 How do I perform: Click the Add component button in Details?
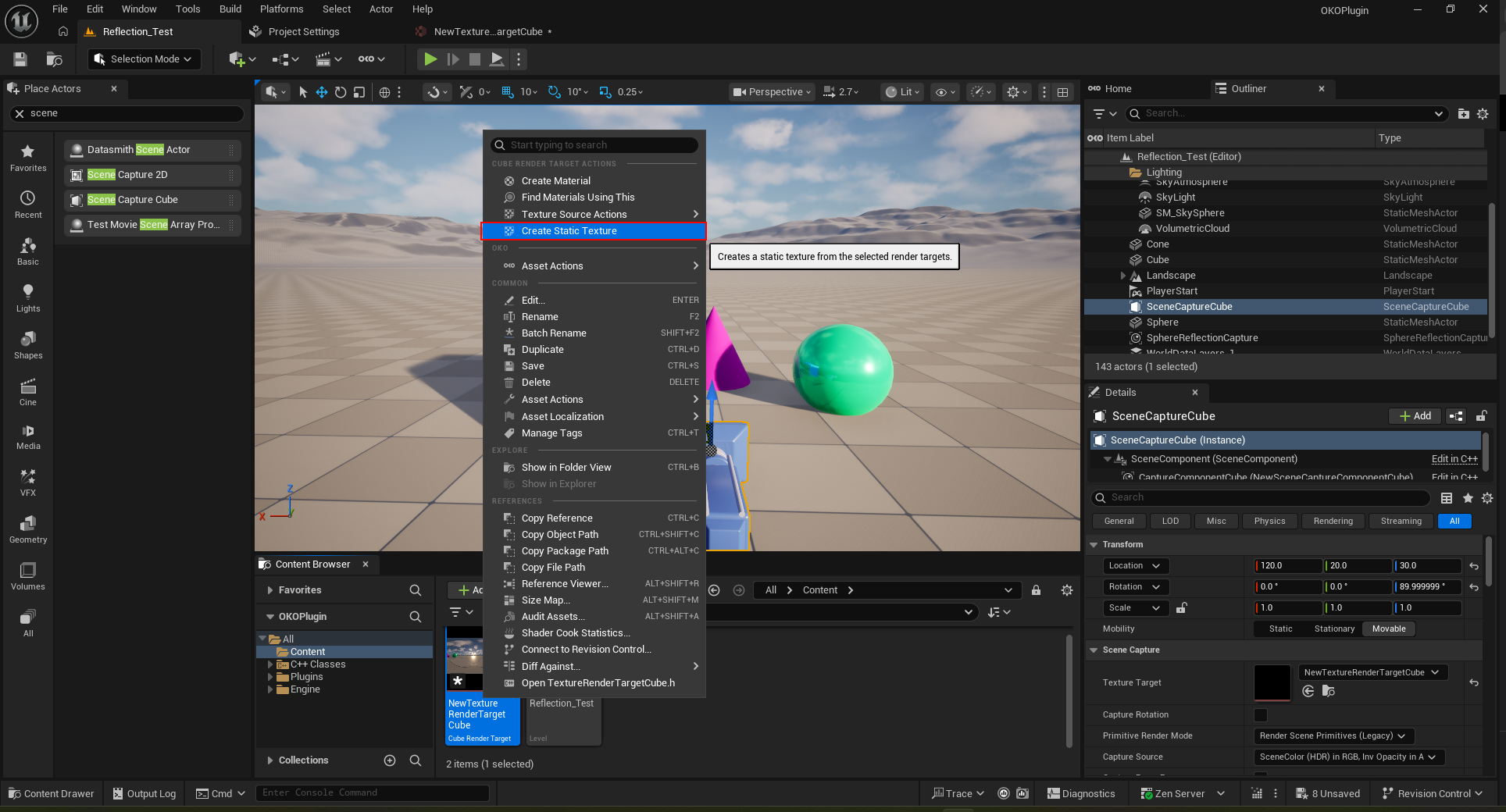(1415, 416)
